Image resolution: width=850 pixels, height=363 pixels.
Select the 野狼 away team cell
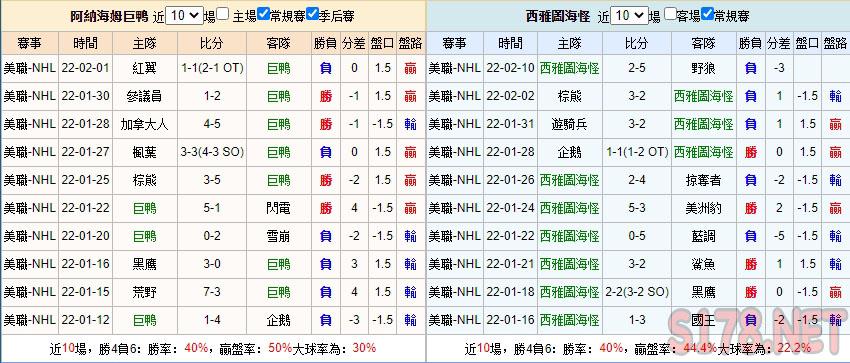pyautogui.click(x=704, y=68)
